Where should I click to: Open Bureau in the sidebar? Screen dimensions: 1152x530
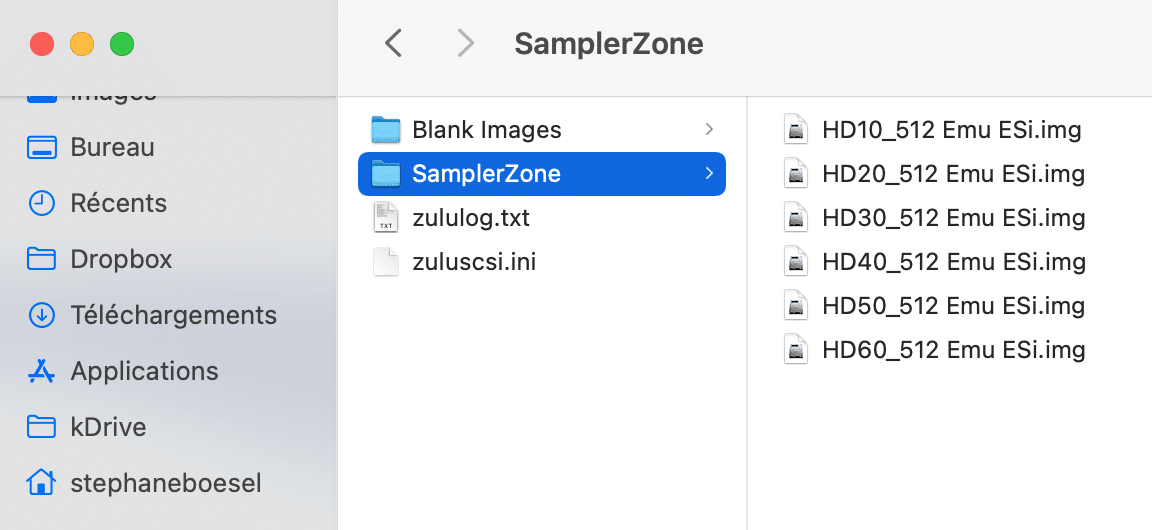pyautogui.click(x=111, y=148)
